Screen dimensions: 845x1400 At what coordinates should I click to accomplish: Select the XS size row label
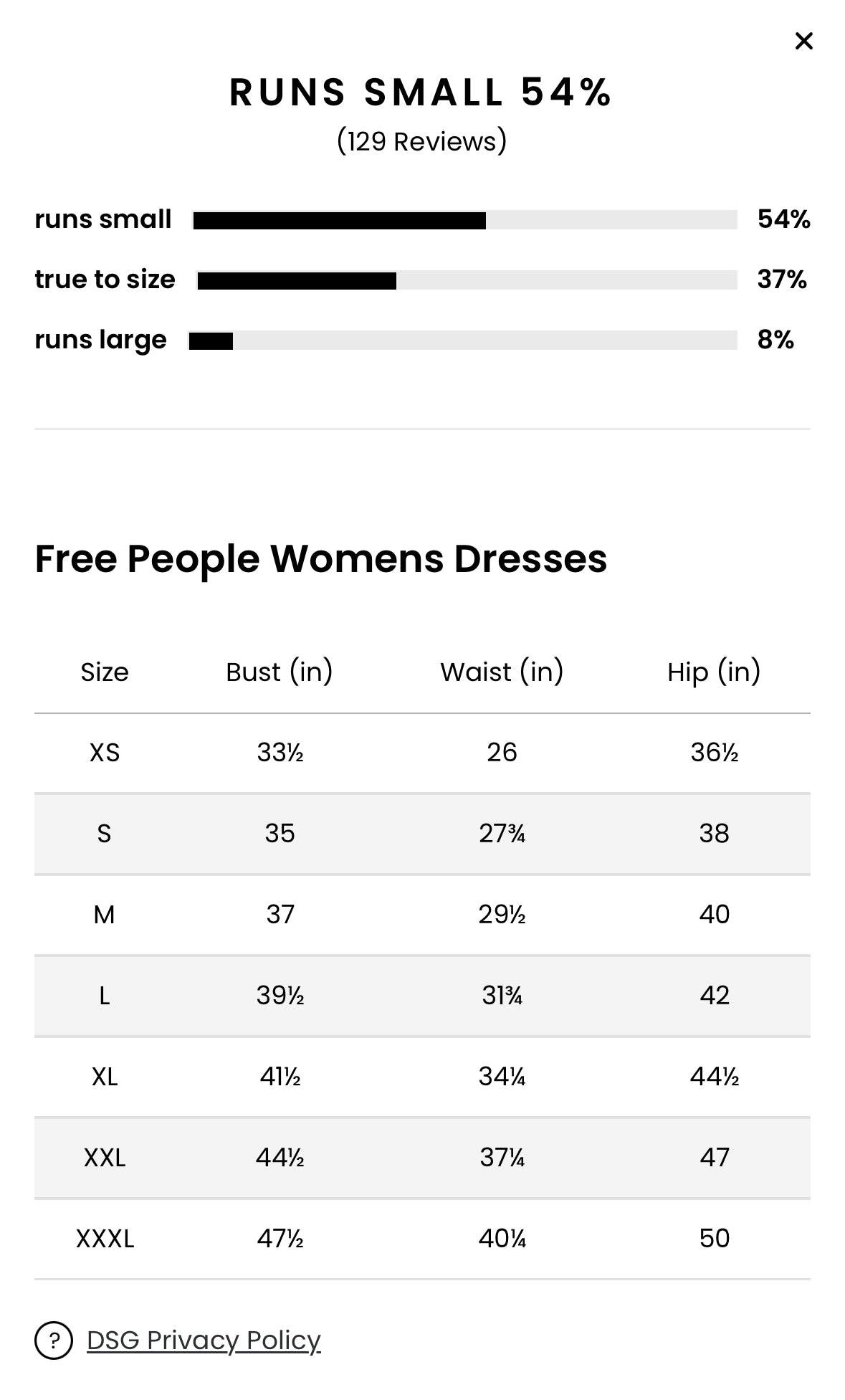105,753
